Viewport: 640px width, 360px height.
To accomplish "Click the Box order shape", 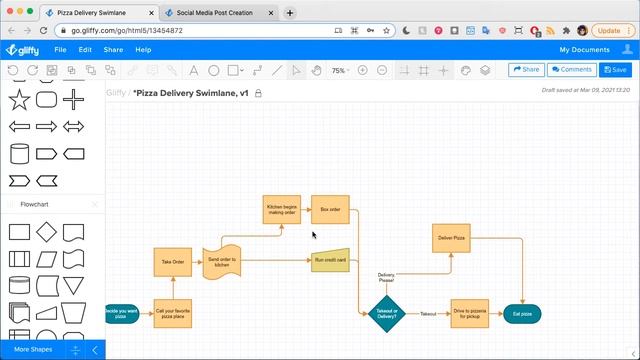I will (x=330, y=209).
